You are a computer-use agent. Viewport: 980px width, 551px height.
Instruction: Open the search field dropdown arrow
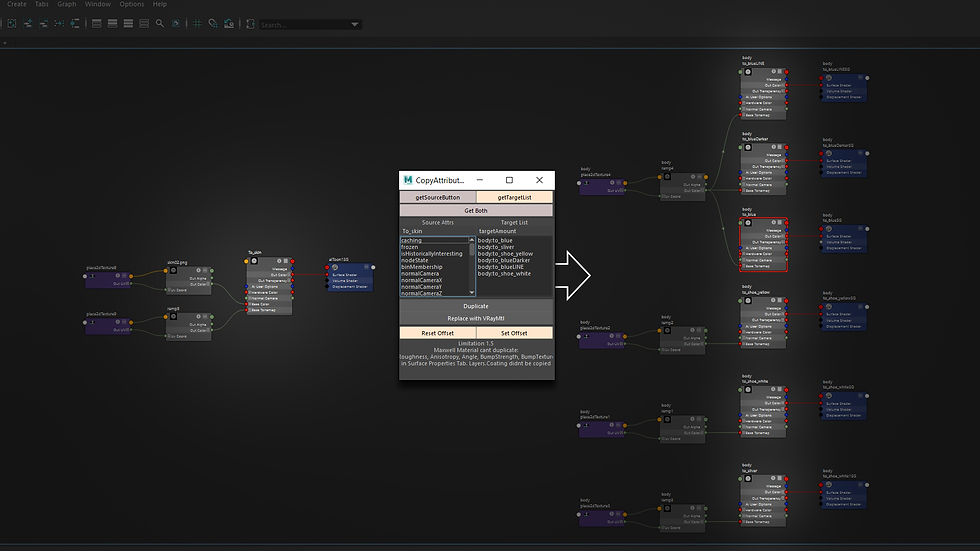[355, 24]
